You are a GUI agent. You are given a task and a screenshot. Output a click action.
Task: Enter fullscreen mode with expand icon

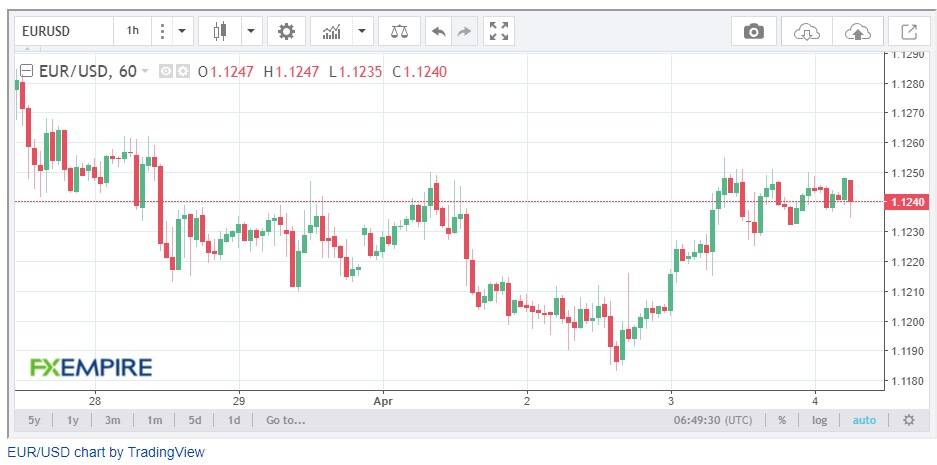498,31
